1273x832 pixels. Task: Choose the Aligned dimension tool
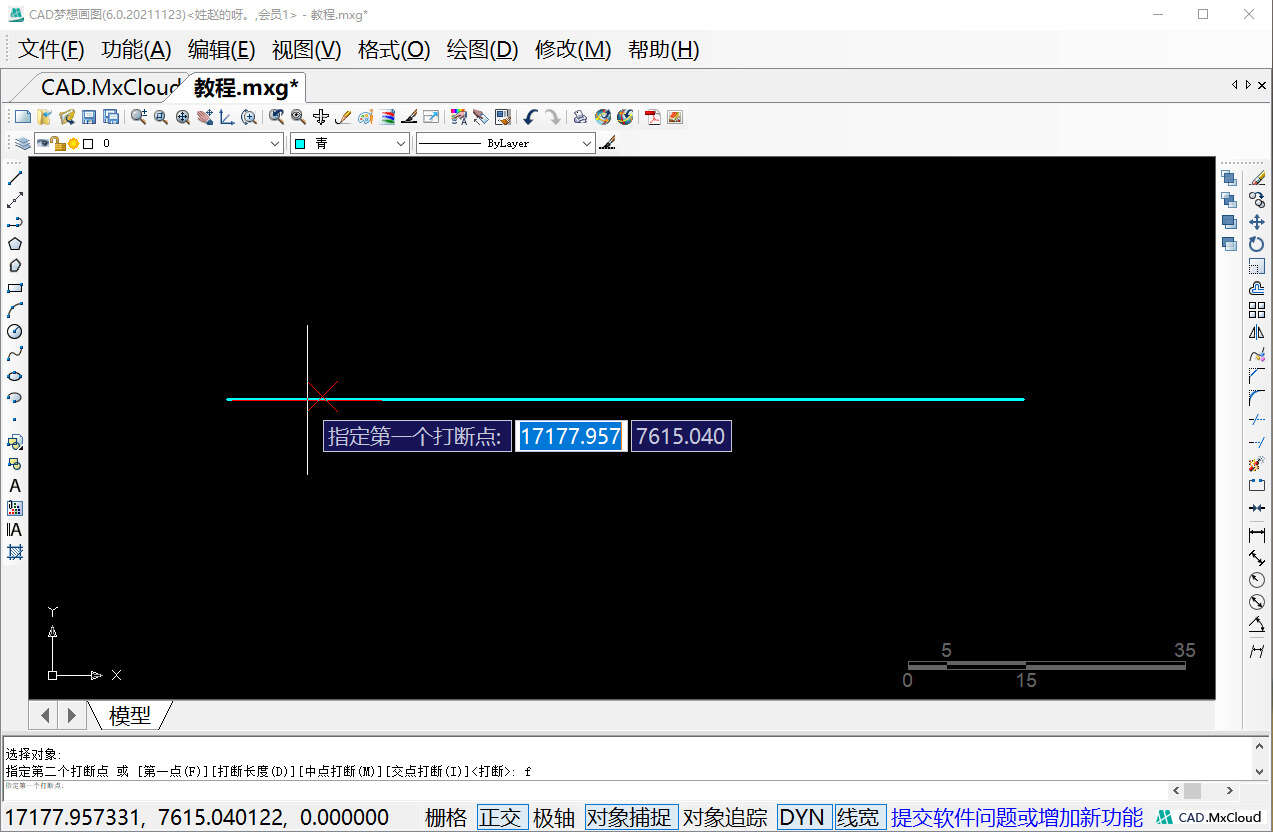point(1257,558)
